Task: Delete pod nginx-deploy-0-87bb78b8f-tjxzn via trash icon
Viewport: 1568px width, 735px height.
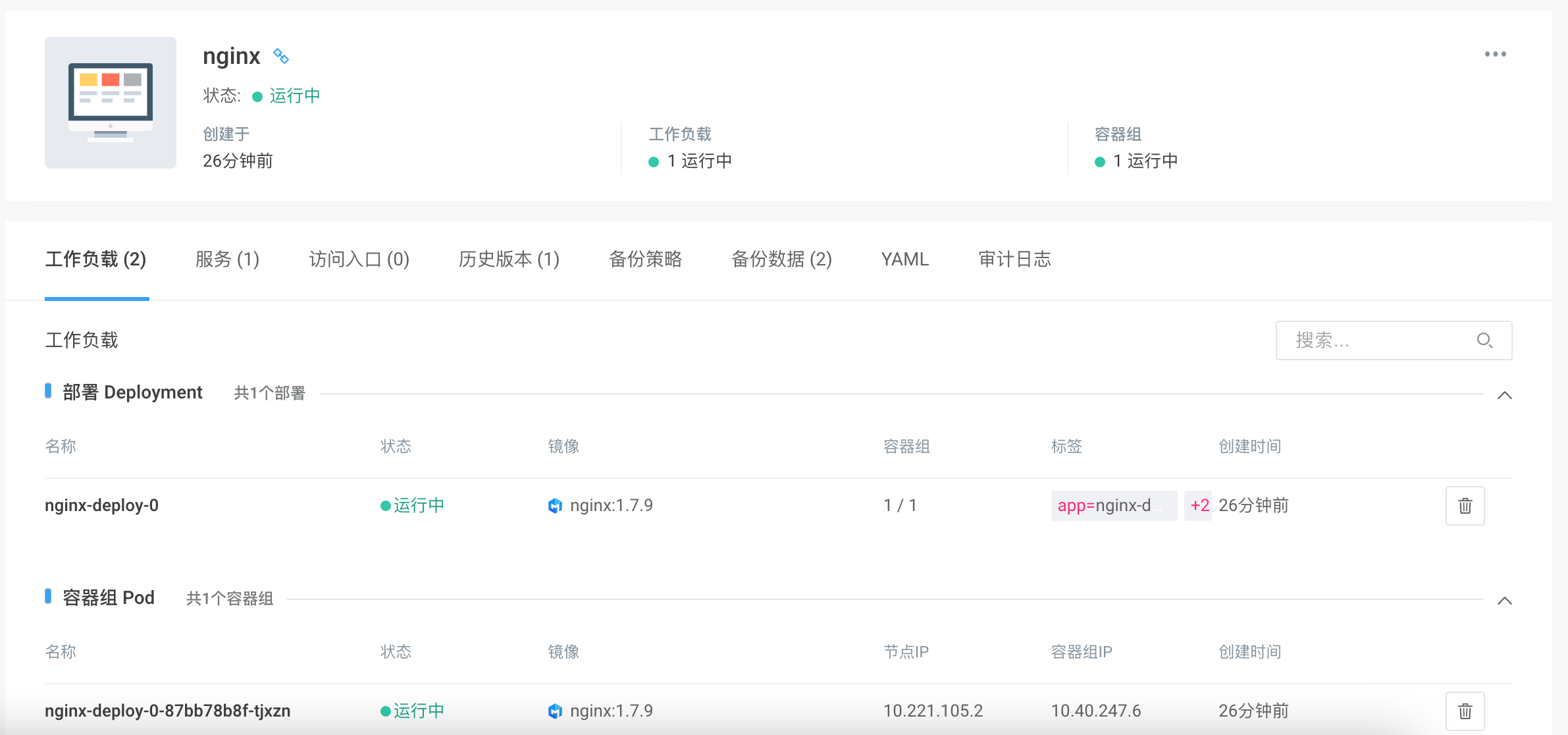Action: [1465, 711]
